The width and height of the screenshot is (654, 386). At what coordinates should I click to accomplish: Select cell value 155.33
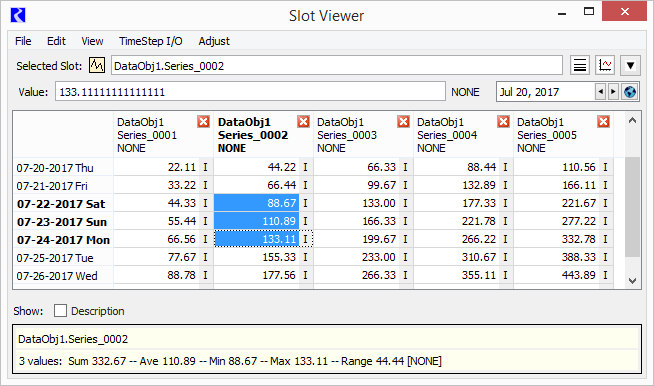(x=257, y=257)
